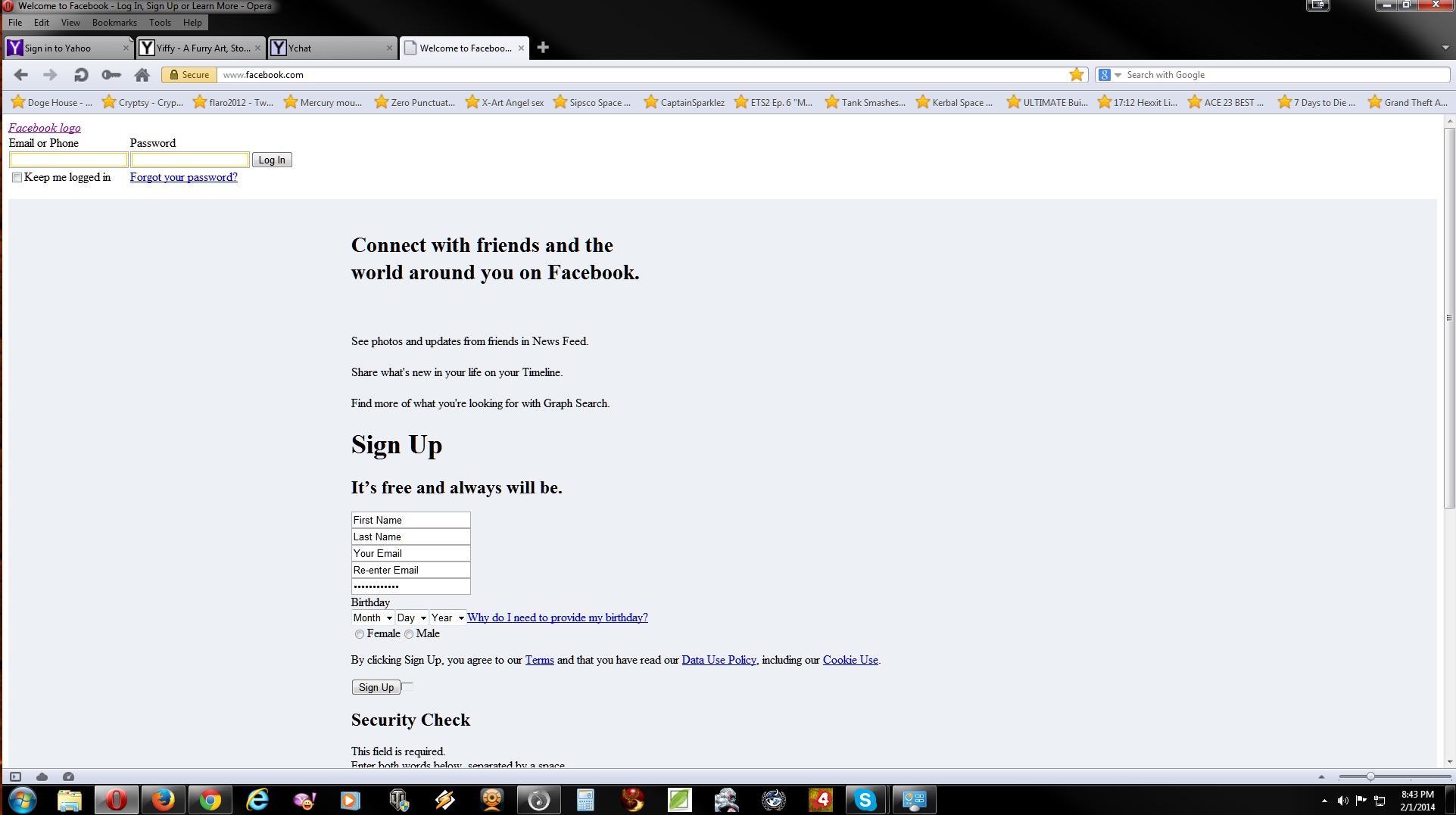Open the Forgot your password link
The height and width of the screenshot is (815, 1456).
pos(184,177)
